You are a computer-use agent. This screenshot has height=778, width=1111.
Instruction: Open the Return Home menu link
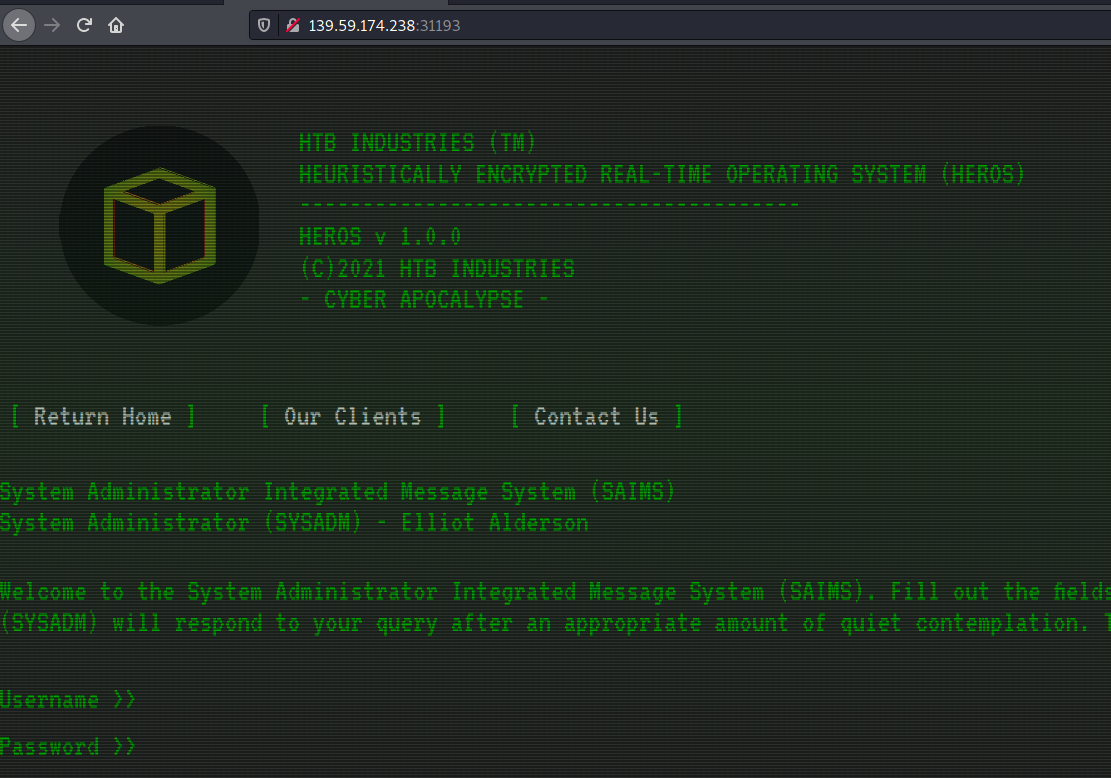click(103, 417)
